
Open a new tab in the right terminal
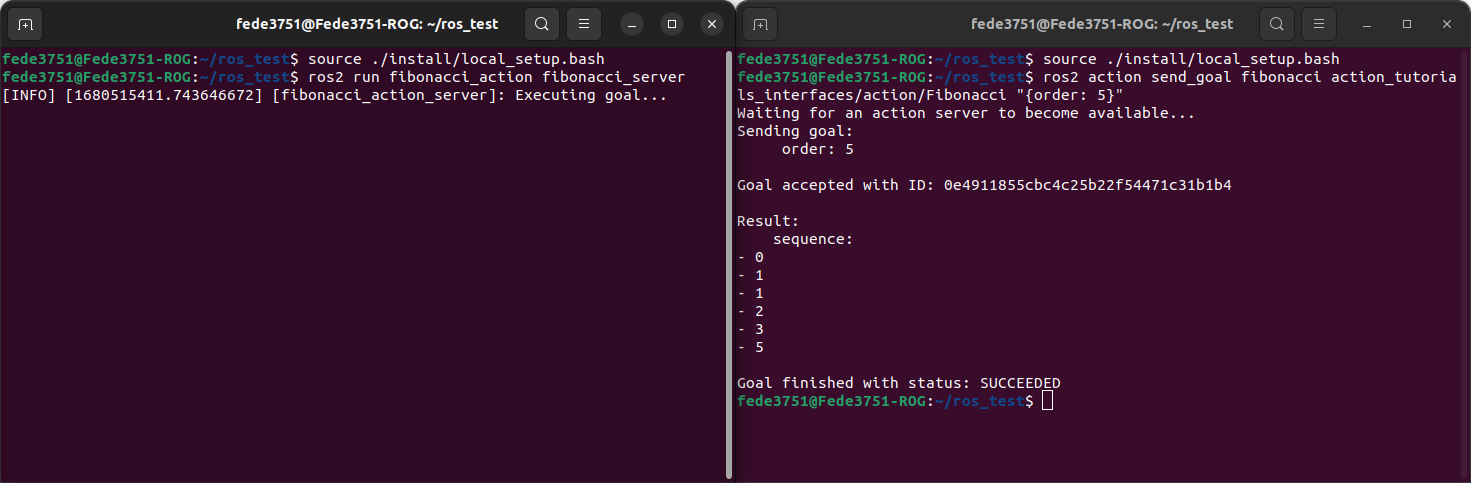pos(761,24)
